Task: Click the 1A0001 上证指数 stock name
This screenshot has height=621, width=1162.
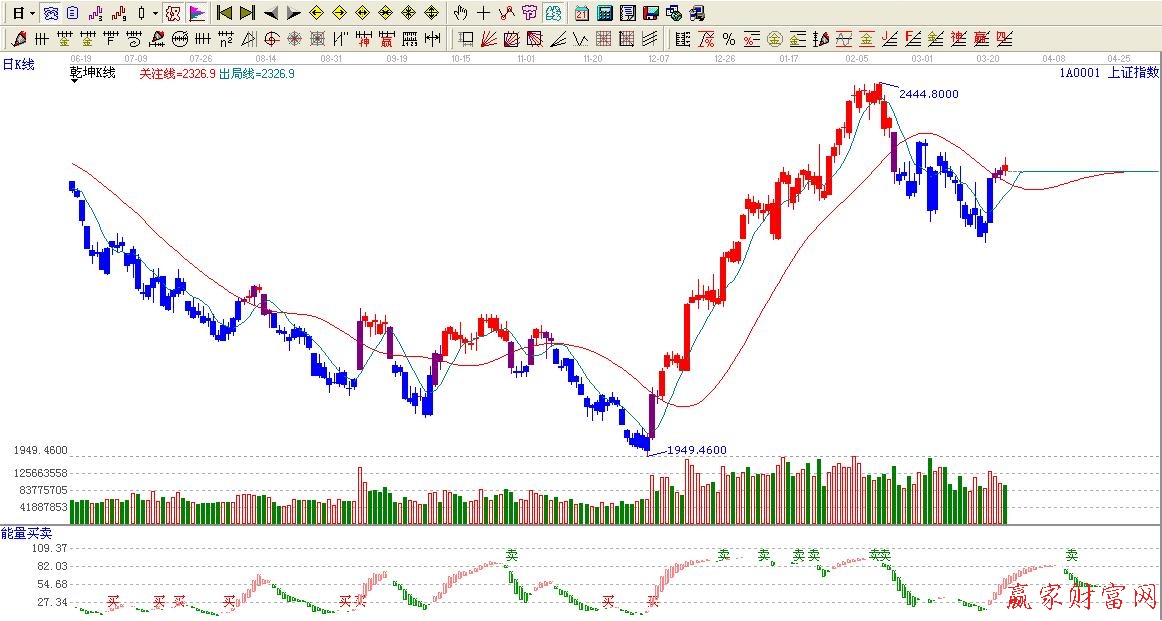Action: (1108, 72)
